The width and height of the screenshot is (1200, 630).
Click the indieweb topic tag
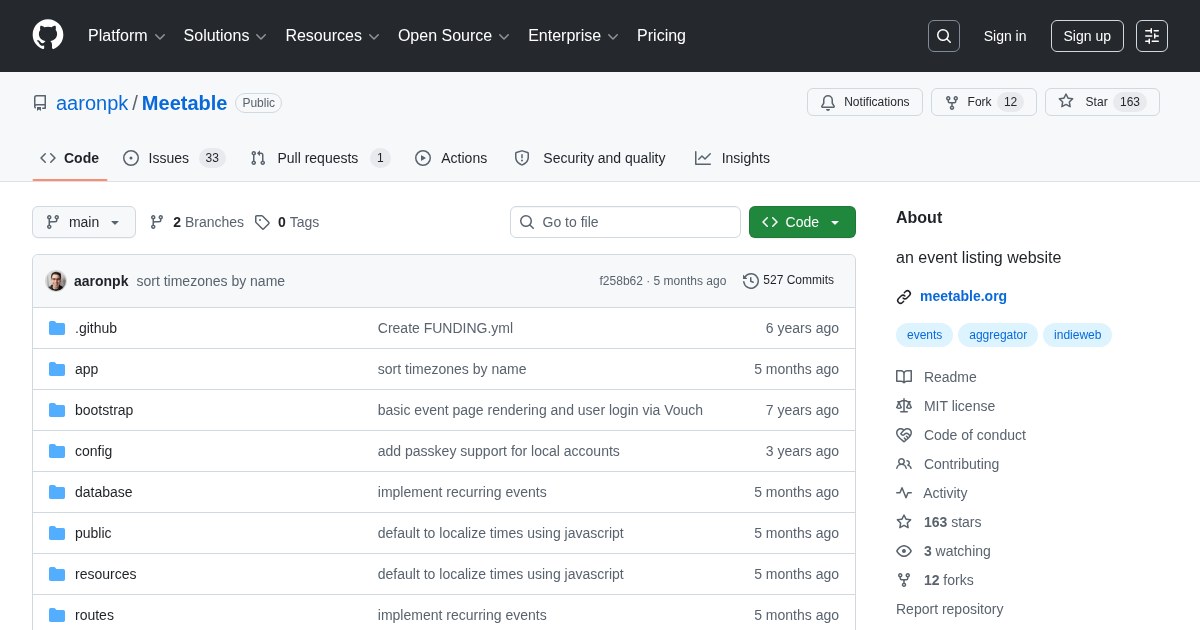(x=1077, y=335)
